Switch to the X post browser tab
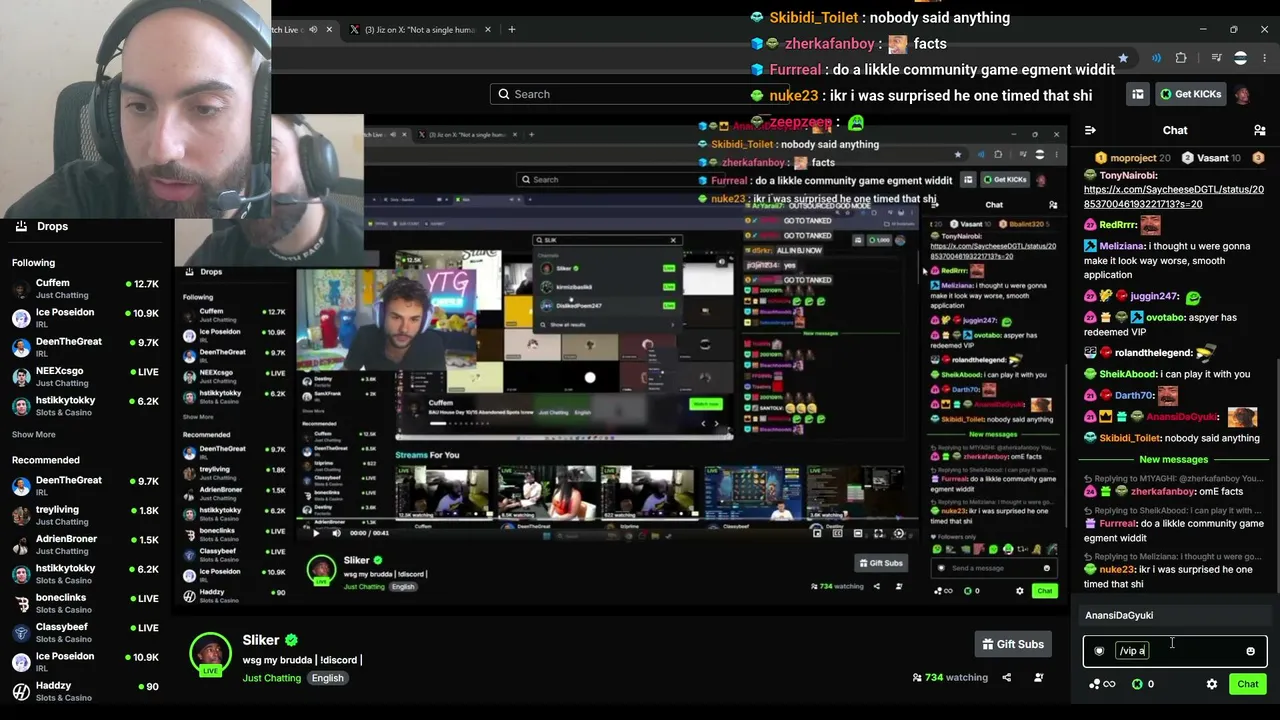1280x720 pixels. point(420,30)
